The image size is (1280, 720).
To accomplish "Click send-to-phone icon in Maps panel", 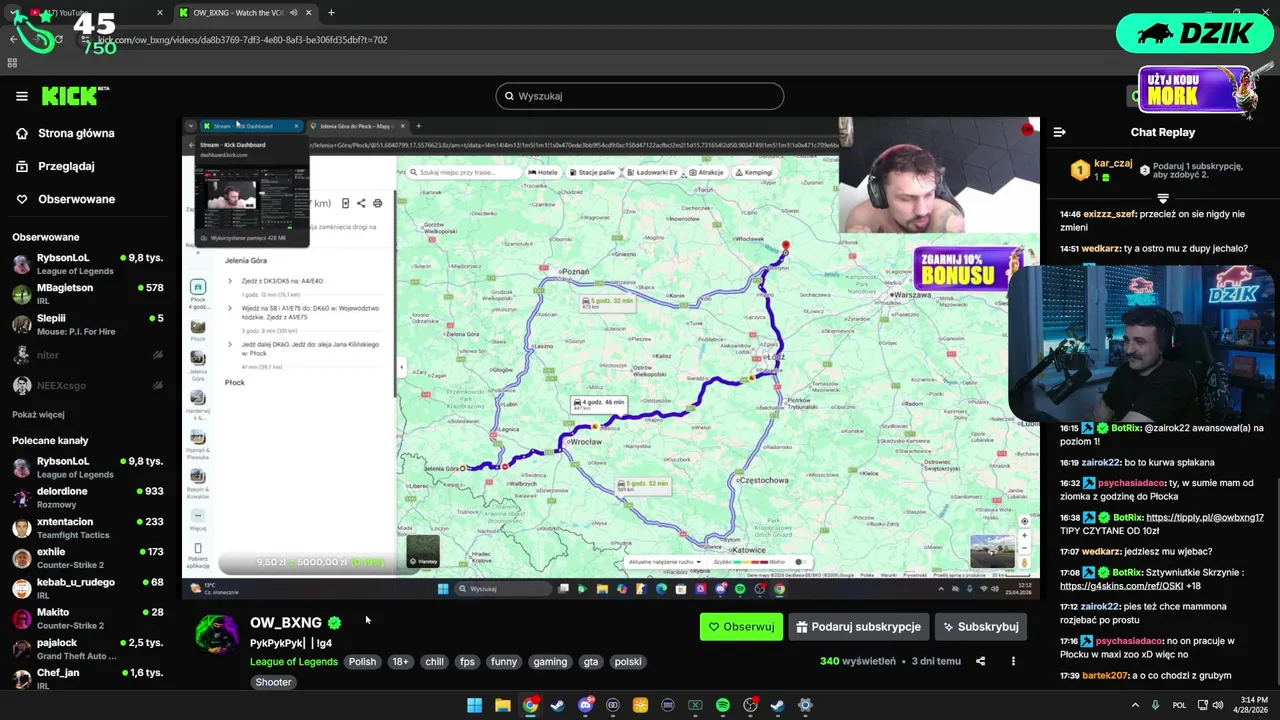I will point(345,203).
